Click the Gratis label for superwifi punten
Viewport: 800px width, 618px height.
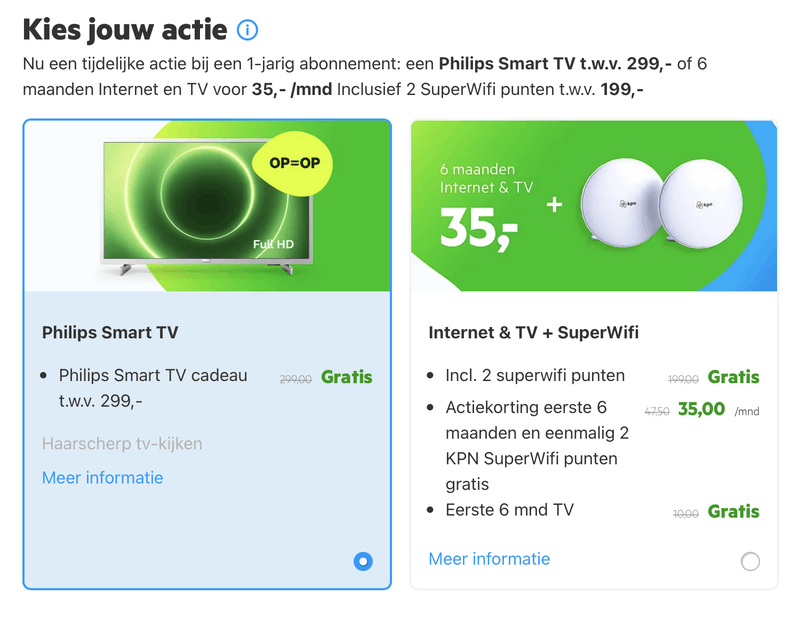click(x=733, y=378)
